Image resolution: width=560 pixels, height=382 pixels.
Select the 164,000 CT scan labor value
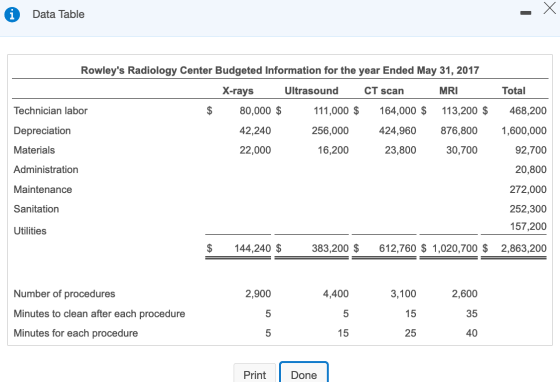[398, 111]
